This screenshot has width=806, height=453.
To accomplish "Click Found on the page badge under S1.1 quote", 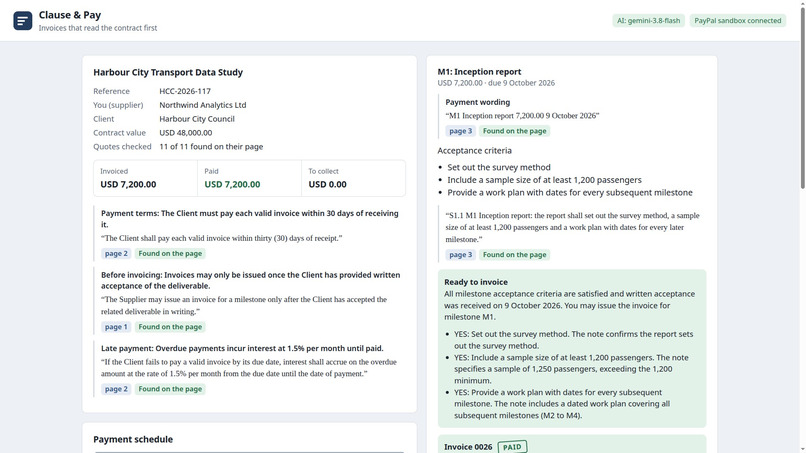I will [x=515, y=255].
